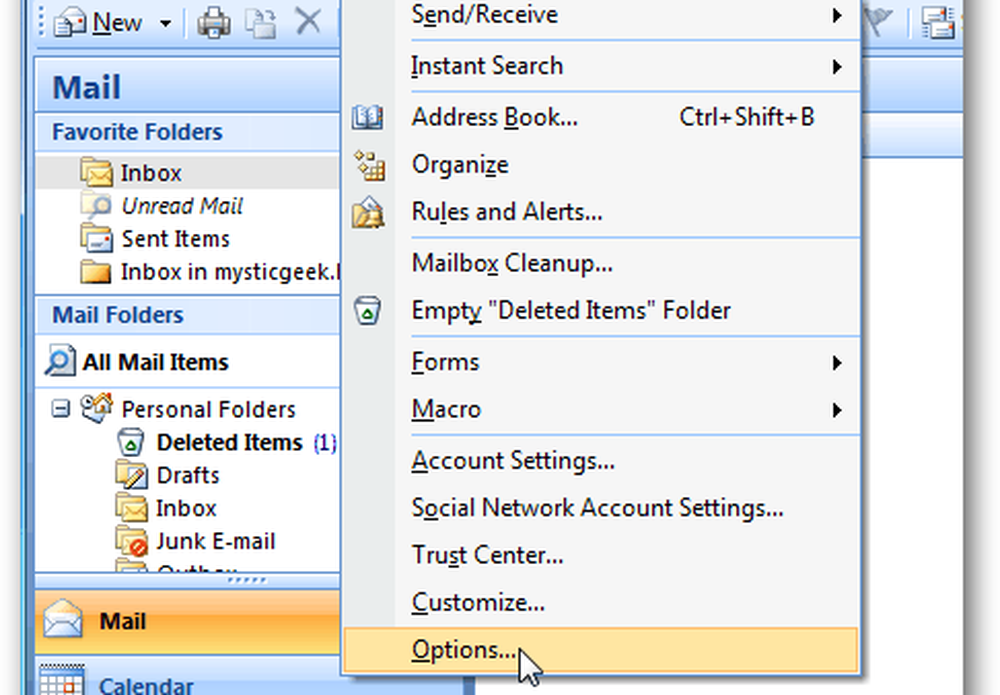Open Instant Search submenu

(602, 66)
